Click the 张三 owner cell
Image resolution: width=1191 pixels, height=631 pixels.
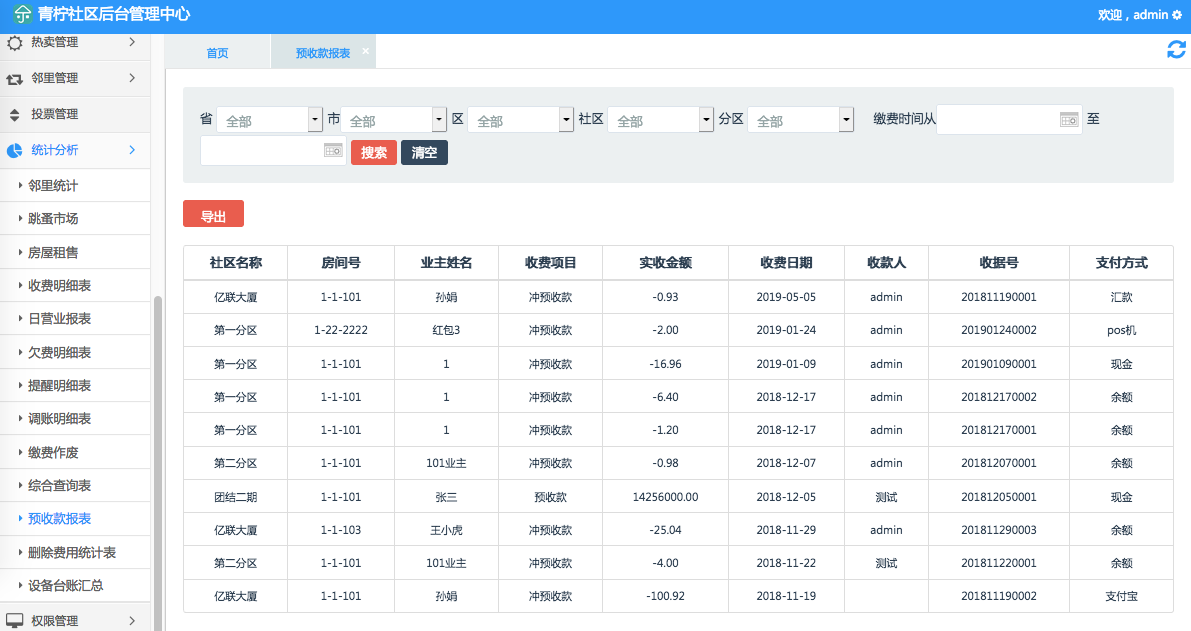[x=446, y=497]
